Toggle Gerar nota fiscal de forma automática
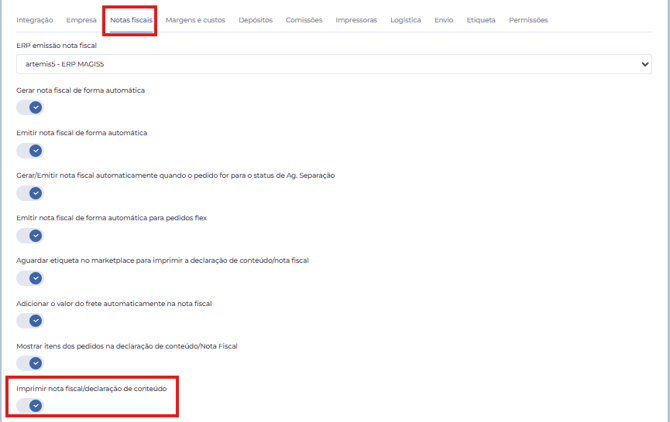The image size is (670, 422). [31, 108]
